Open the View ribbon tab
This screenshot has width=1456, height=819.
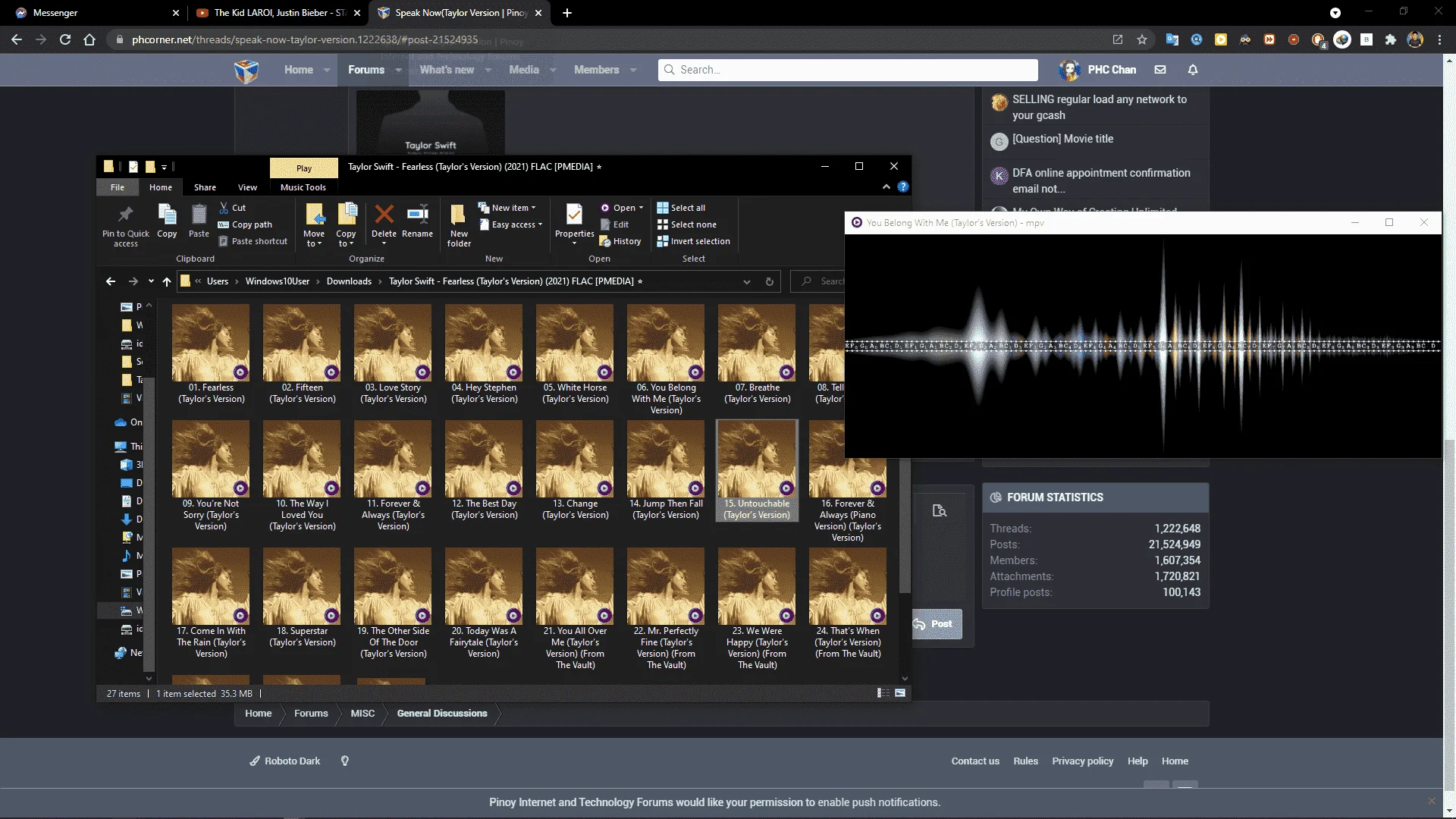(247, 187)
